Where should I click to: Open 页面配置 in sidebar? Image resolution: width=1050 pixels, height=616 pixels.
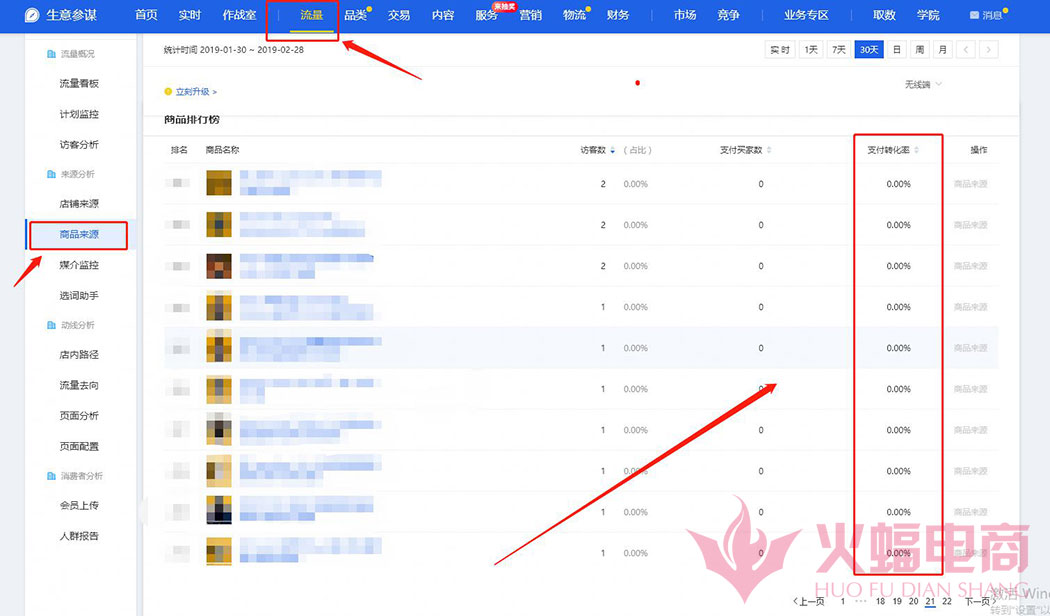tap(79, 447)
